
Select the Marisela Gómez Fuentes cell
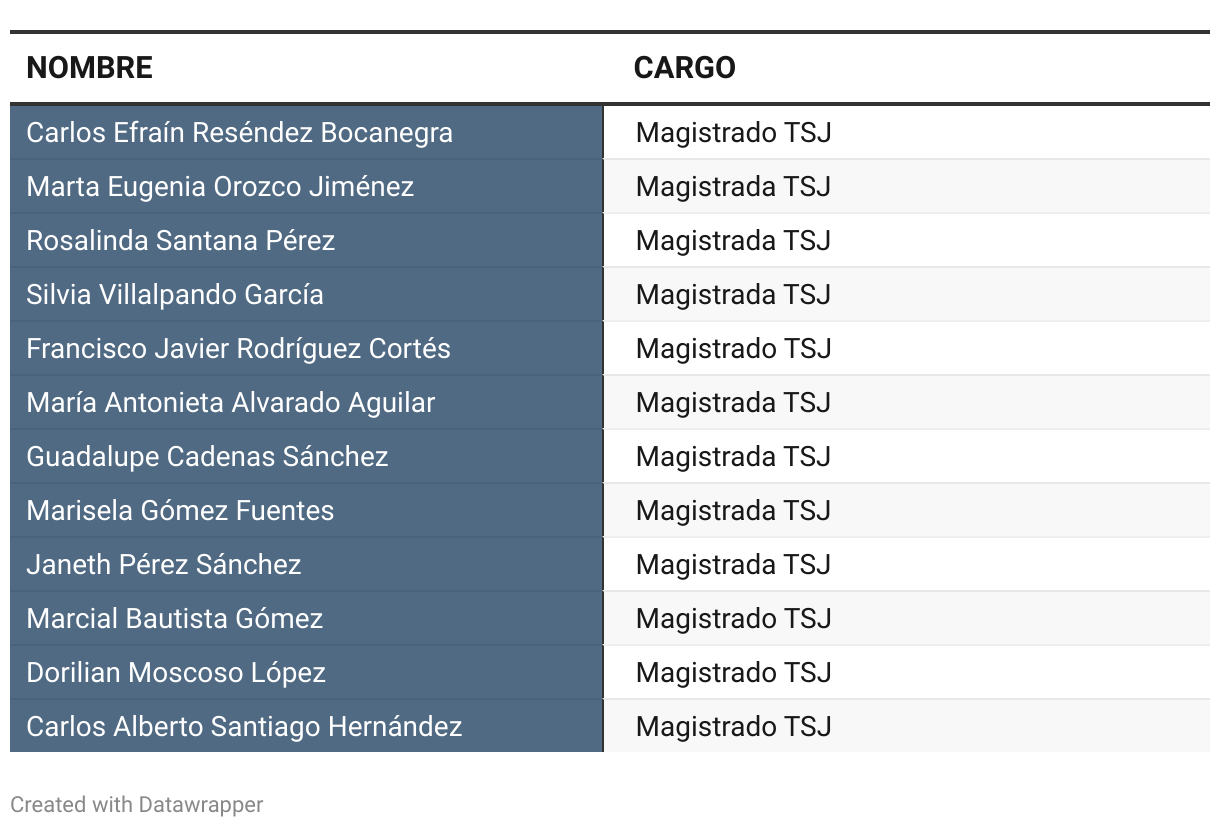click(x=307, y=510)
